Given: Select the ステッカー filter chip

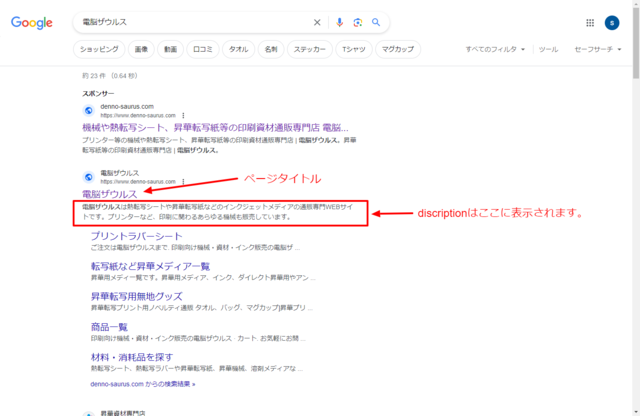Looking at the screenshot, I should click(x=310, y=49).
